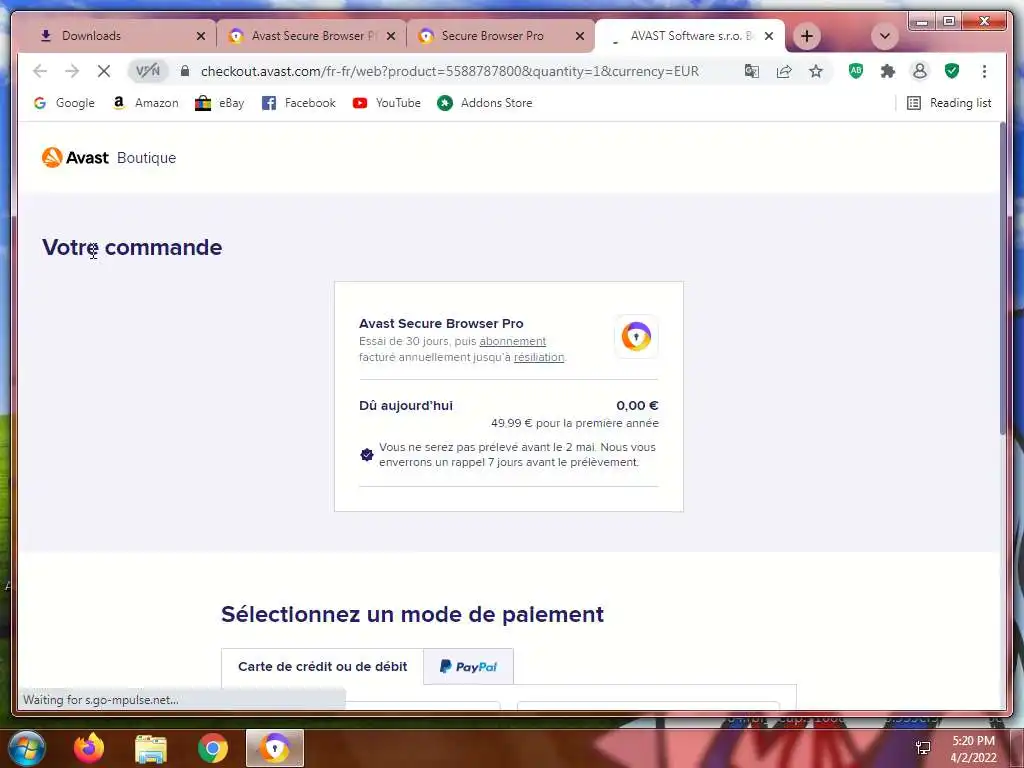Open the Facebook bookmark
This screenshot has height=768, width=1024.
(x=298, y=103)
